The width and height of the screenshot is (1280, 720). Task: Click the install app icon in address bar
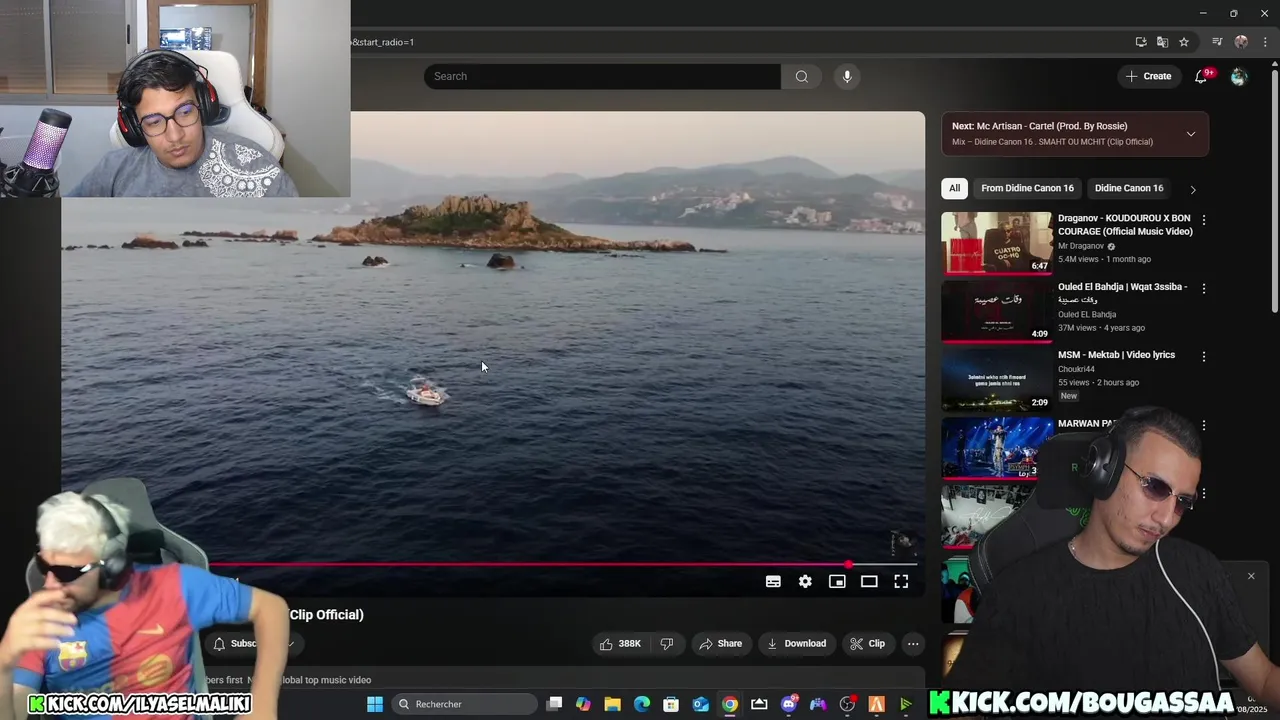coord(1141,42)
